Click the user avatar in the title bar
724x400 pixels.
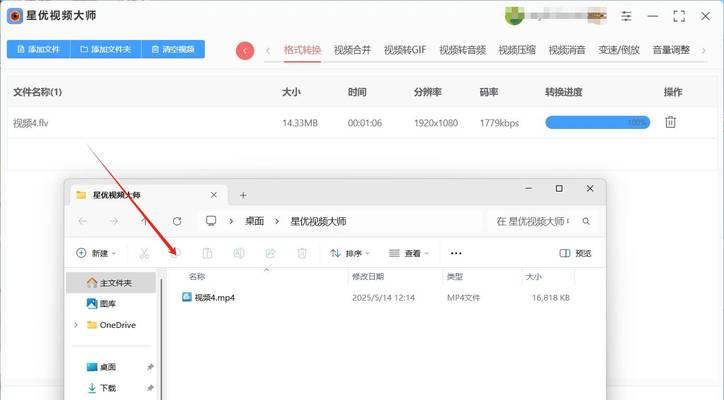[x=514, y=17]
